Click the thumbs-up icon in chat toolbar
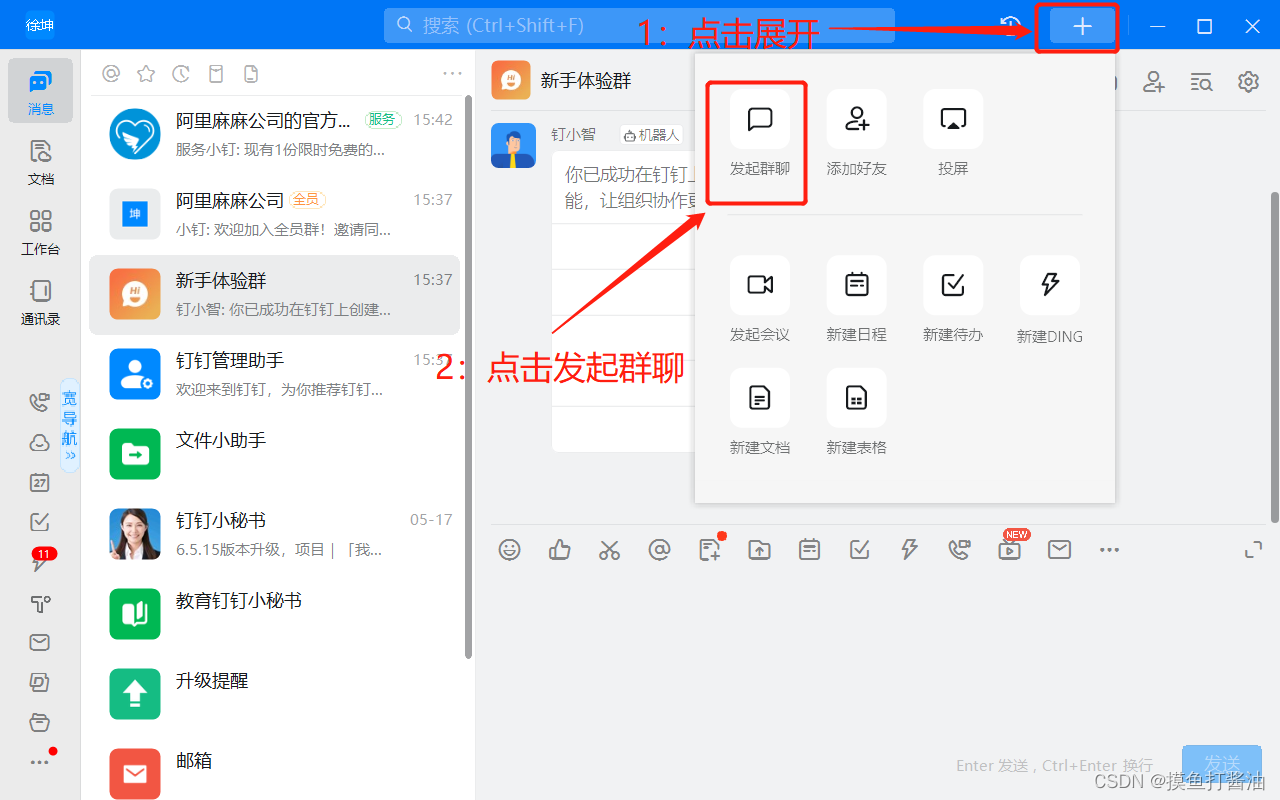Viewport: 1280px width, 800px height. pyautogui.click(x=560, y=549)
